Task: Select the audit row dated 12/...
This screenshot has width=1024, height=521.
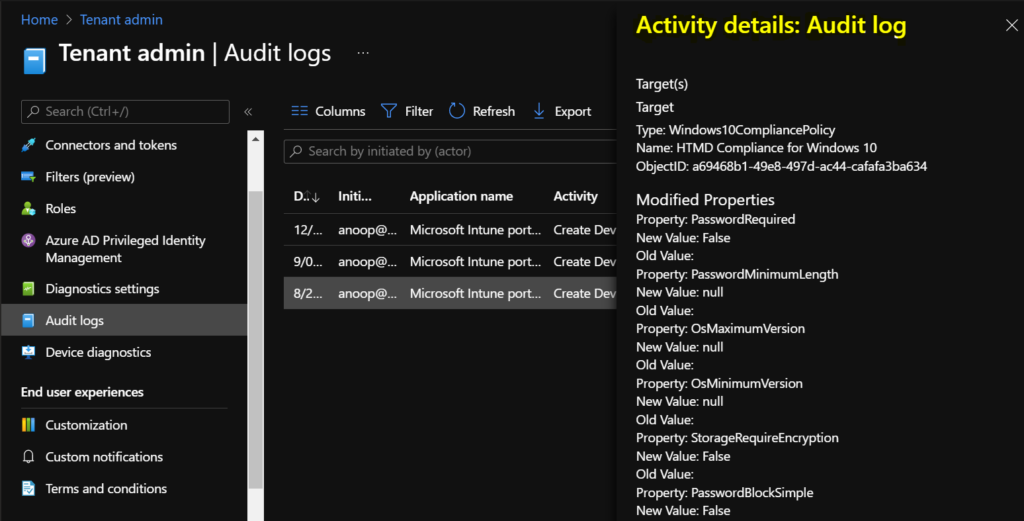Action: pyautogui.click(x=451, y=230)
